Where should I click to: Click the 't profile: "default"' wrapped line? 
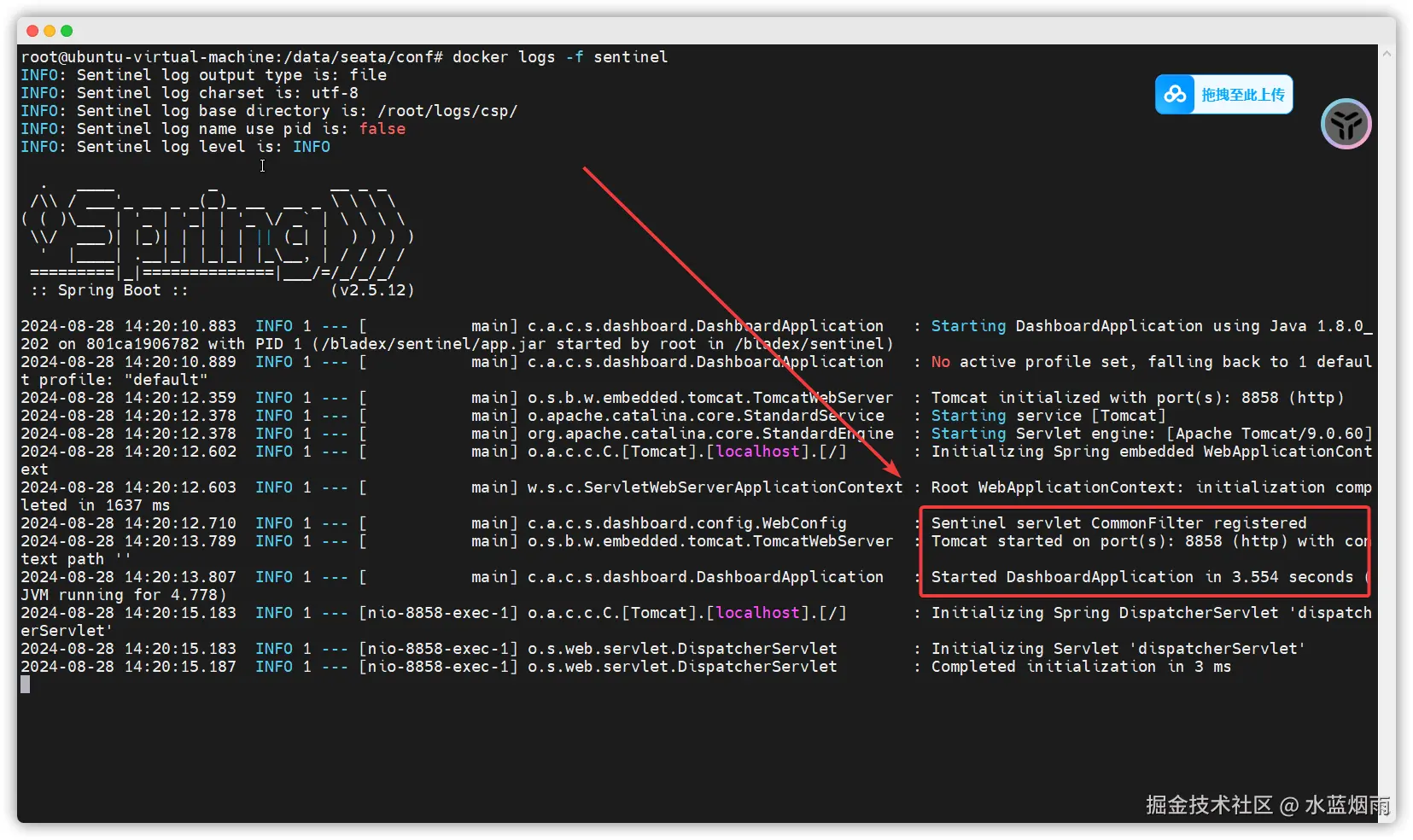(114, 380)
